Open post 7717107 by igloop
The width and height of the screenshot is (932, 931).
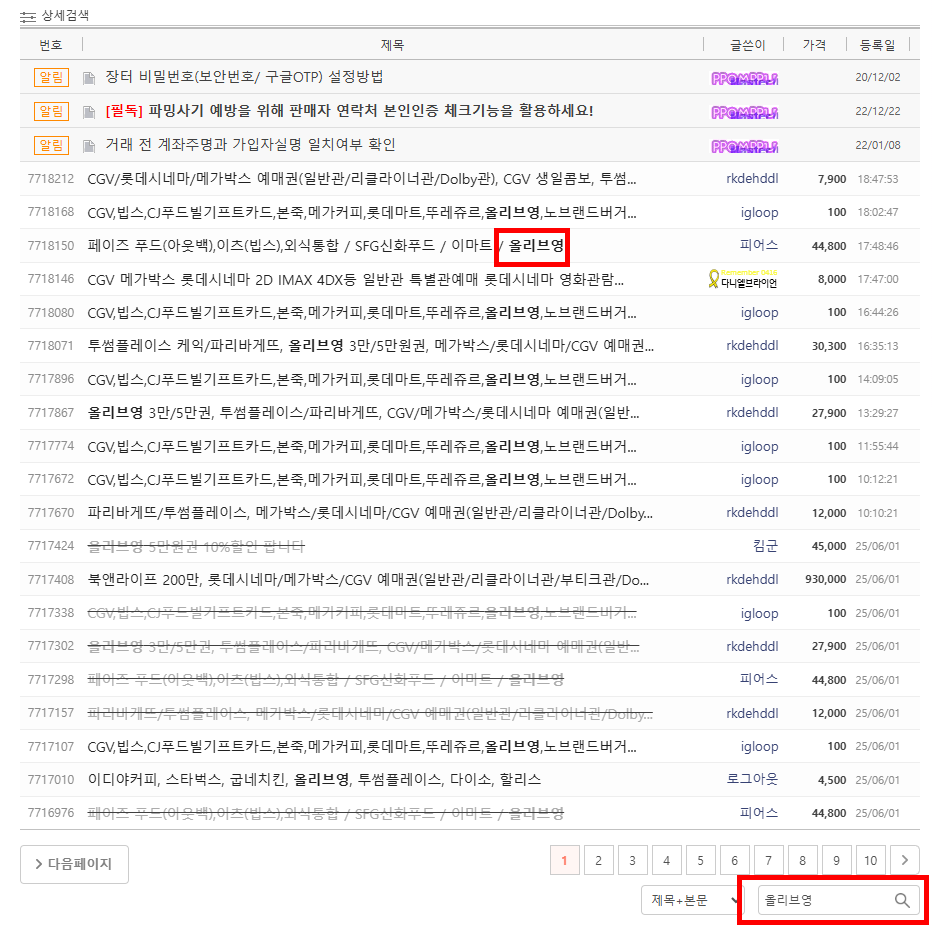[361, 746]
